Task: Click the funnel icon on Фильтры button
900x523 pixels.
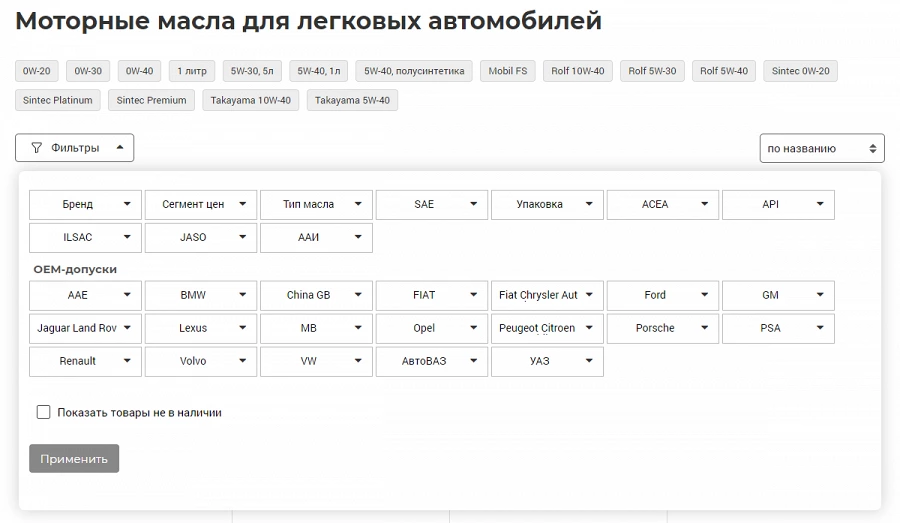Action: (36, 148)
